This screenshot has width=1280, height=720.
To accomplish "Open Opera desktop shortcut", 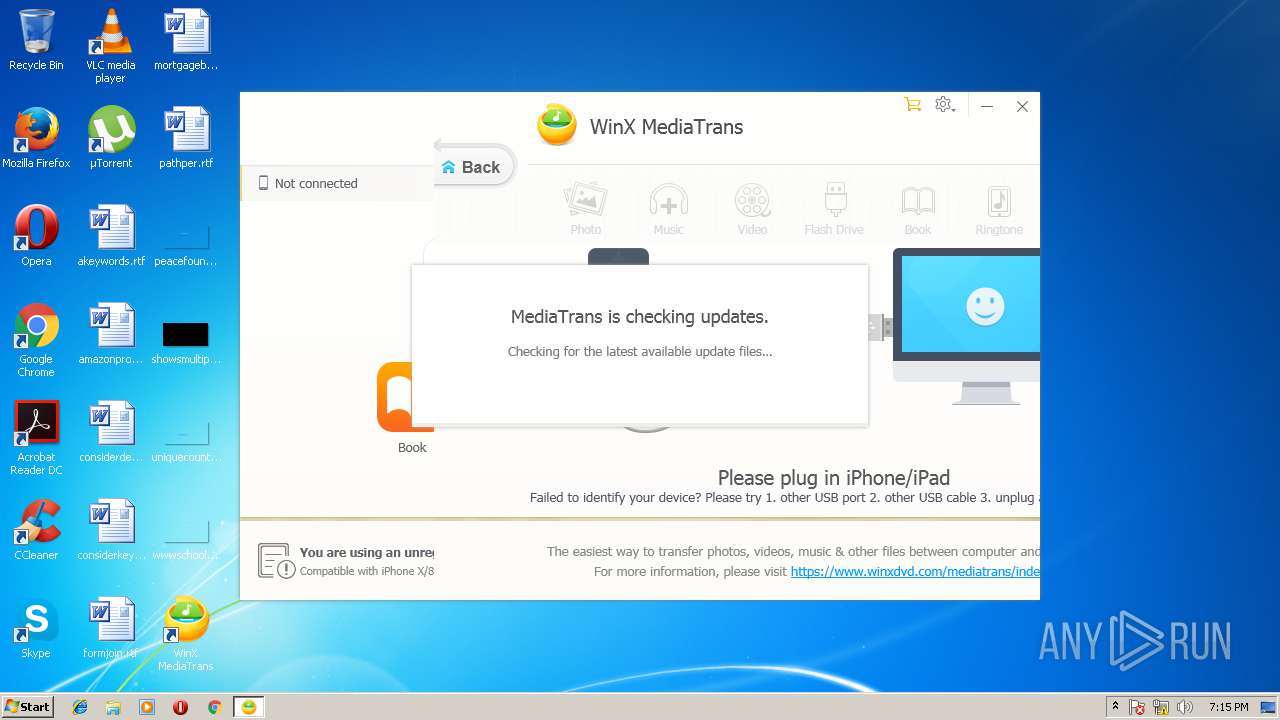I will coord(36,237).
